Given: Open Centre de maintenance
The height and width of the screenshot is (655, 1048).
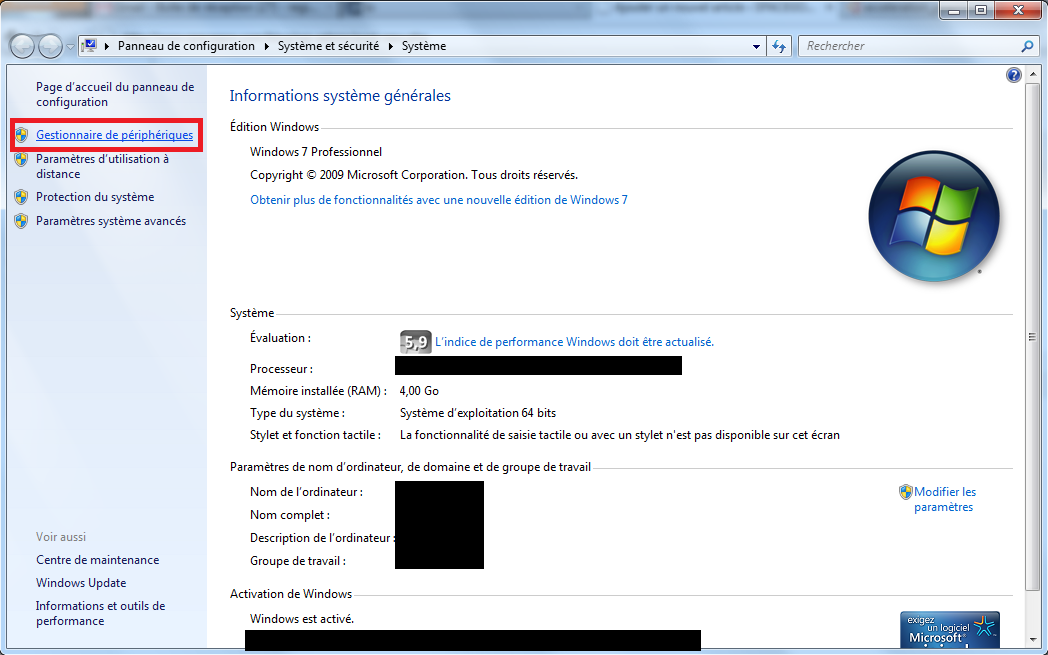Looking at the screenshot, I should tap(98, 560).
